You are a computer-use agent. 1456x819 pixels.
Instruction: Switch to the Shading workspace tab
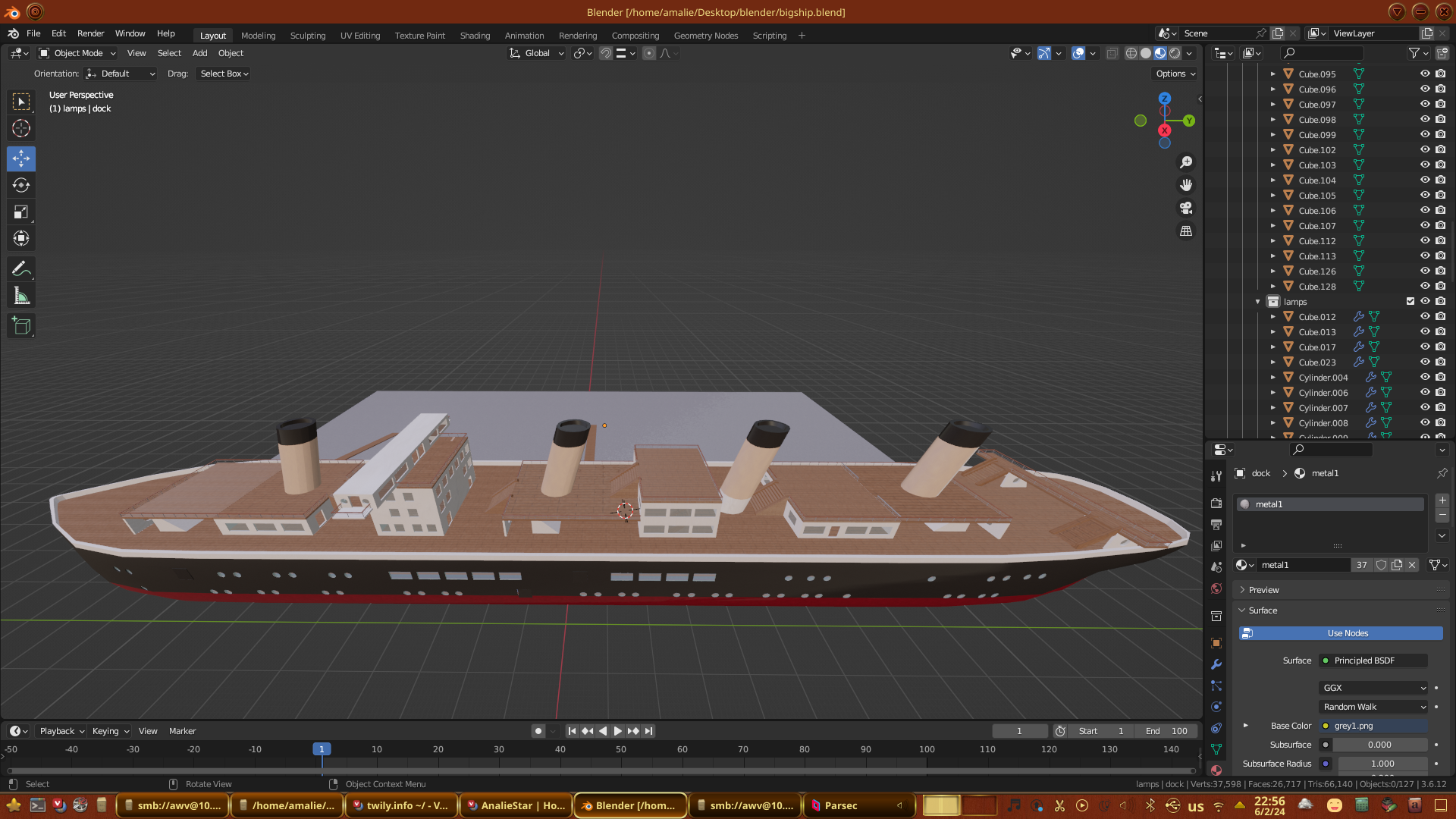(x=475, y=36)
